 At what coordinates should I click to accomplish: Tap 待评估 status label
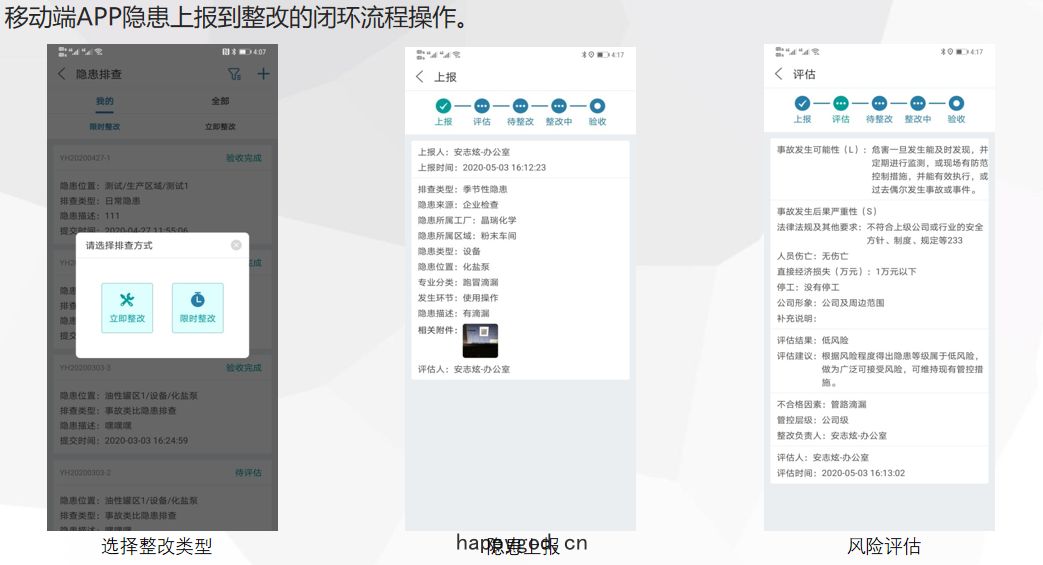coord(248,472)
